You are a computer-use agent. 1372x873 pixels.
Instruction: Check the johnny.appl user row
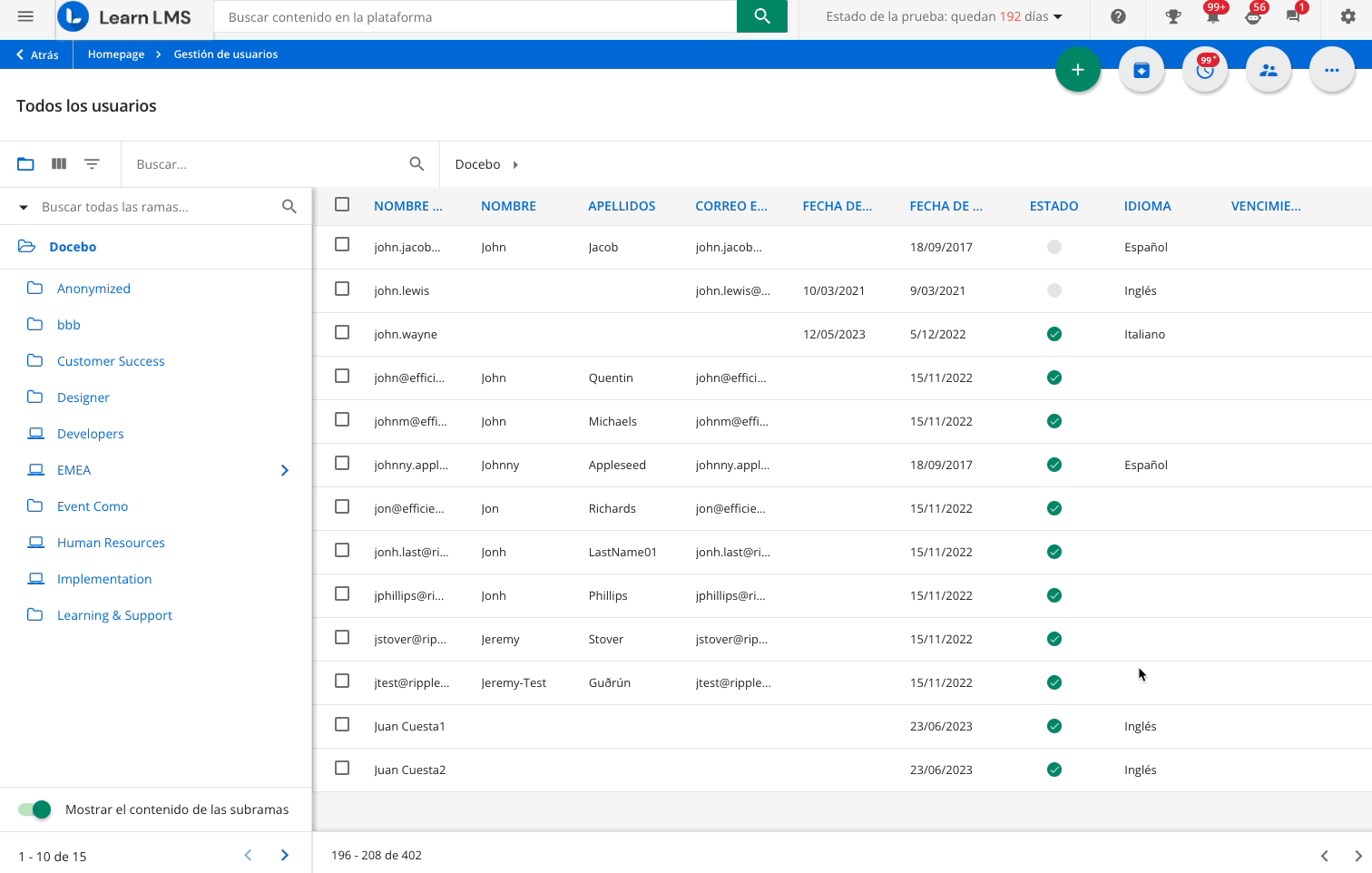(x=342, y=463)
